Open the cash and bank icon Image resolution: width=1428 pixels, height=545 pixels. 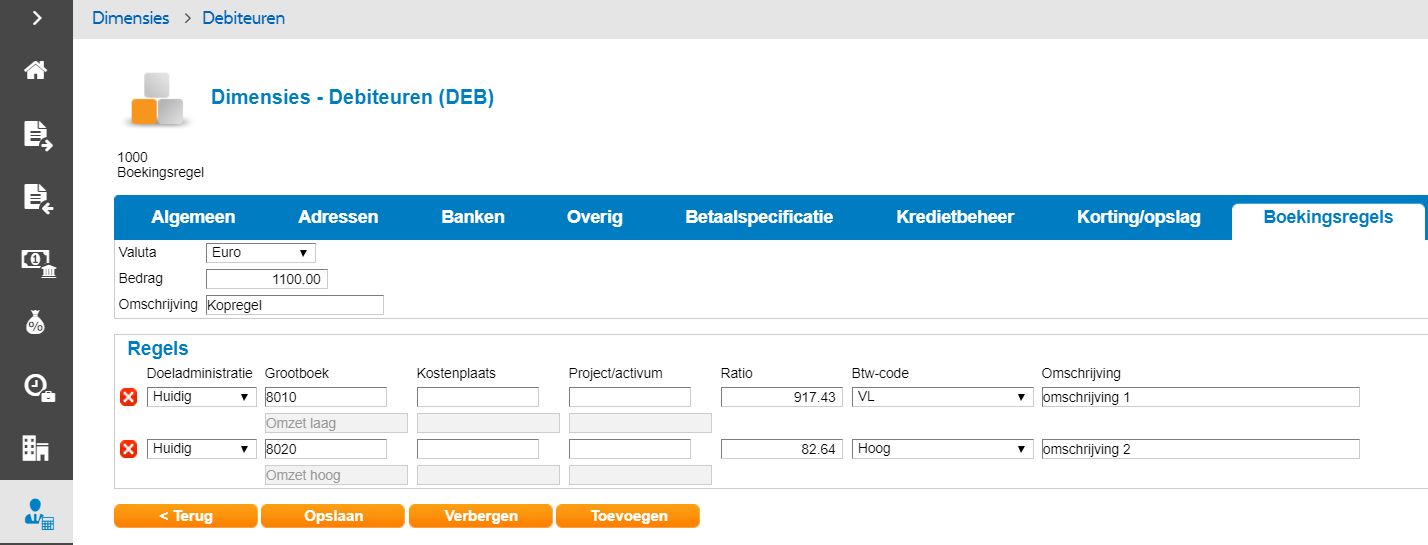(37, 261)
